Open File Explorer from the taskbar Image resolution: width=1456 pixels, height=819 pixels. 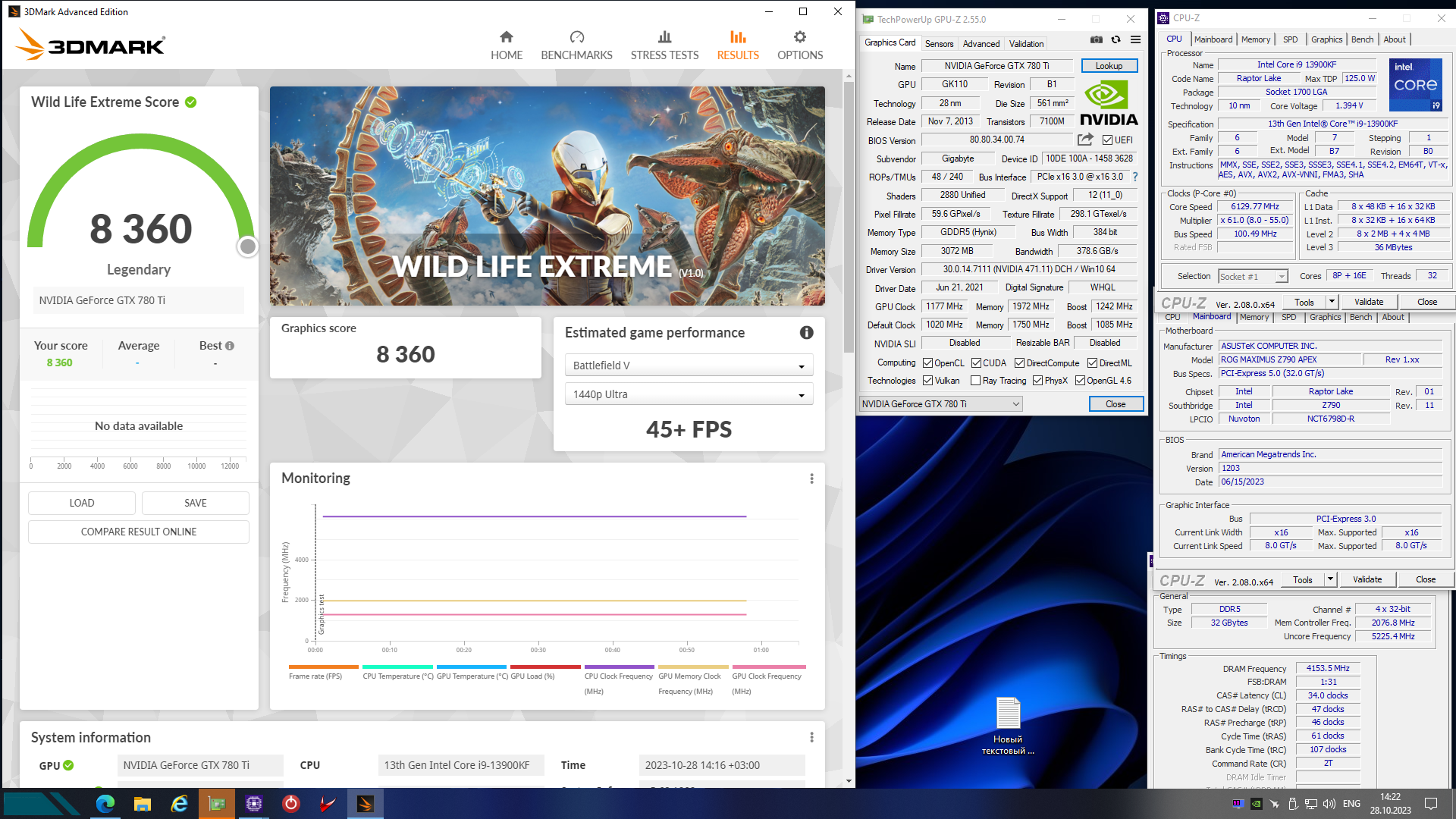point(142,804)
